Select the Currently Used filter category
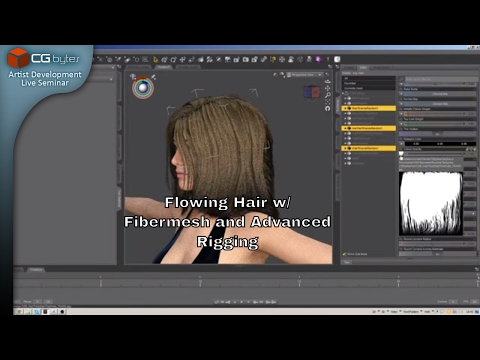 click(x=369, y=88)
